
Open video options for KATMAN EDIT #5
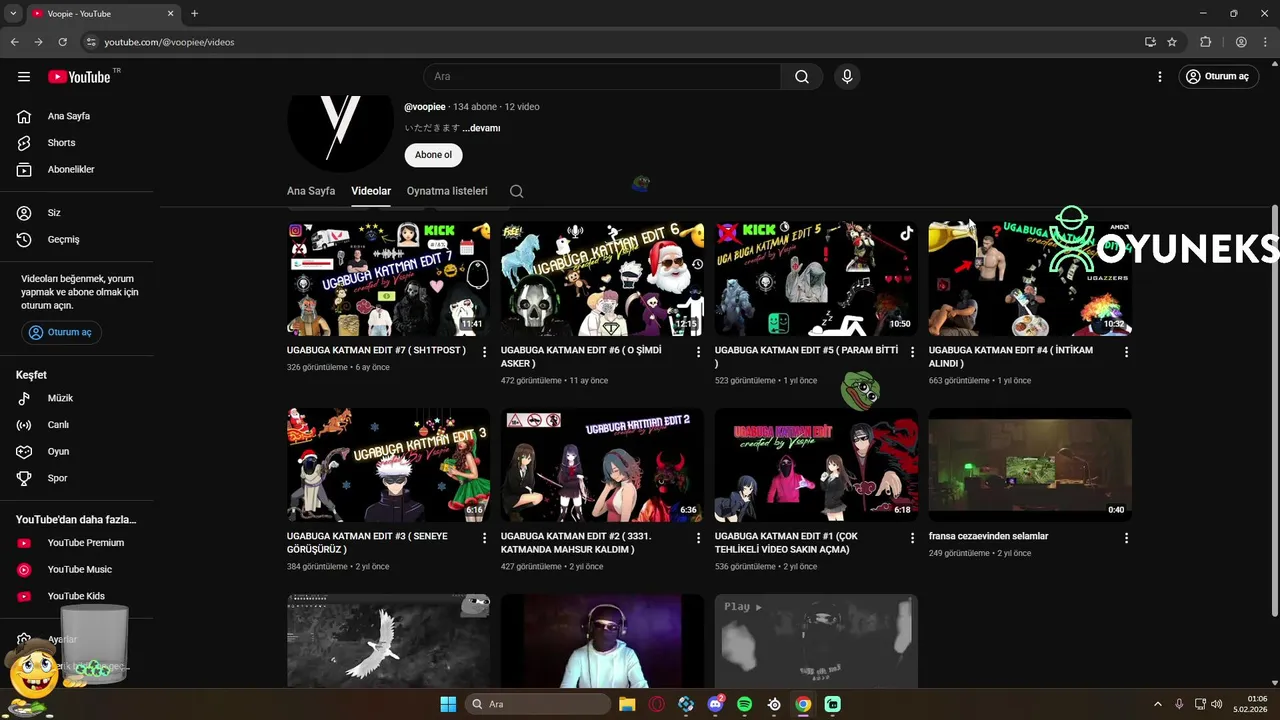(912, 352)
